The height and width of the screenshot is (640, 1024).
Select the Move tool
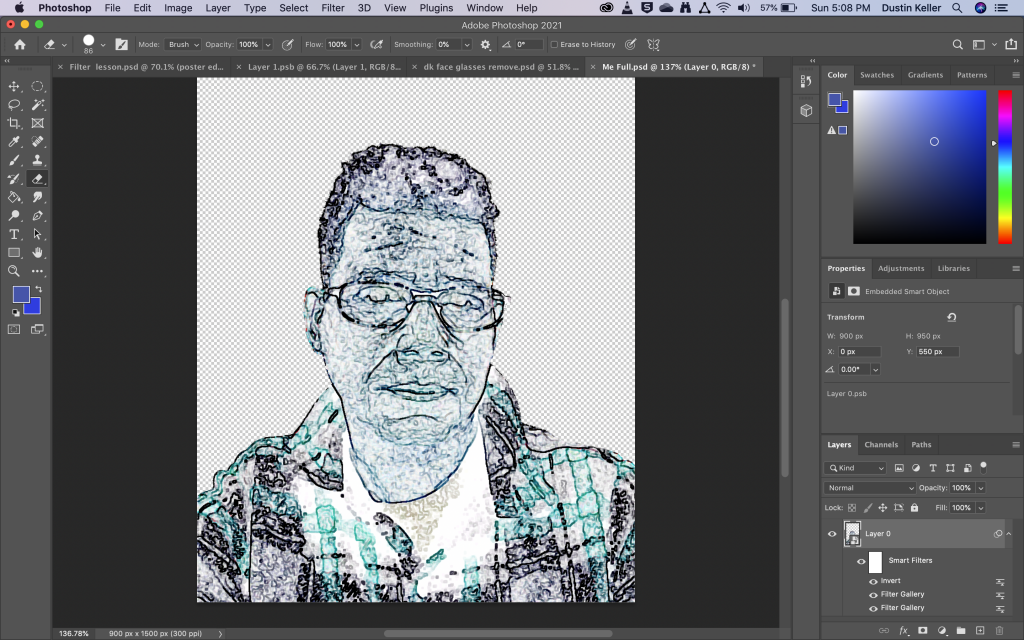tap(14, 87)
